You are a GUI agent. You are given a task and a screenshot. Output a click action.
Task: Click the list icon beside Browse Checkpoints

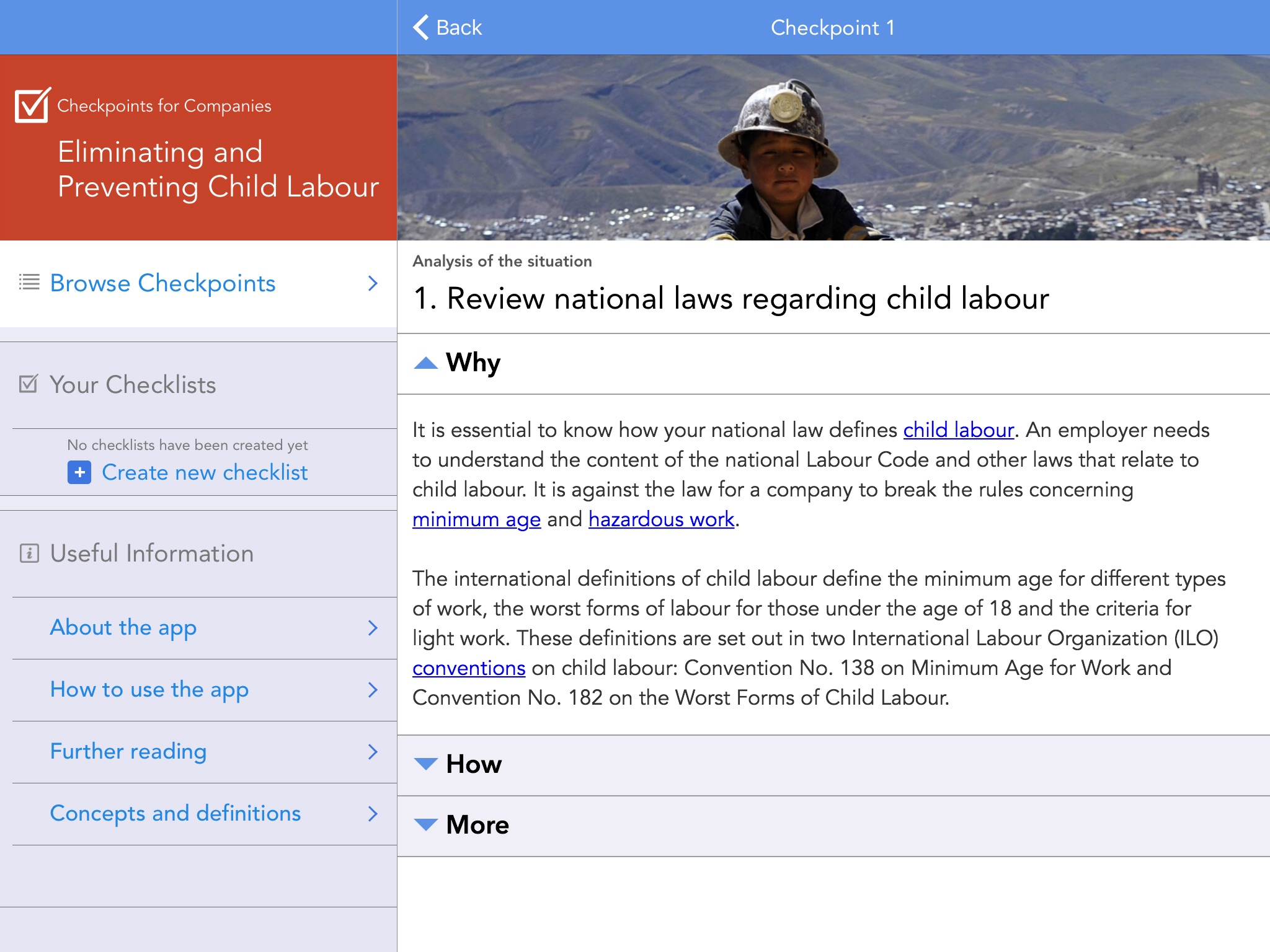[x=29, y=283]
